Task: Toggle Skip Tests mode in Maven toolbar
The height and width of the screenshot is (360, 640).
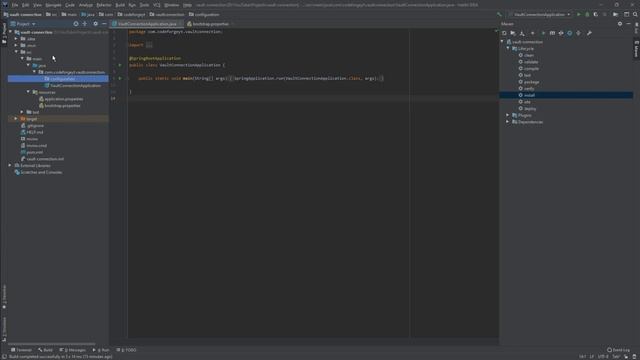Action: [570, 33]
